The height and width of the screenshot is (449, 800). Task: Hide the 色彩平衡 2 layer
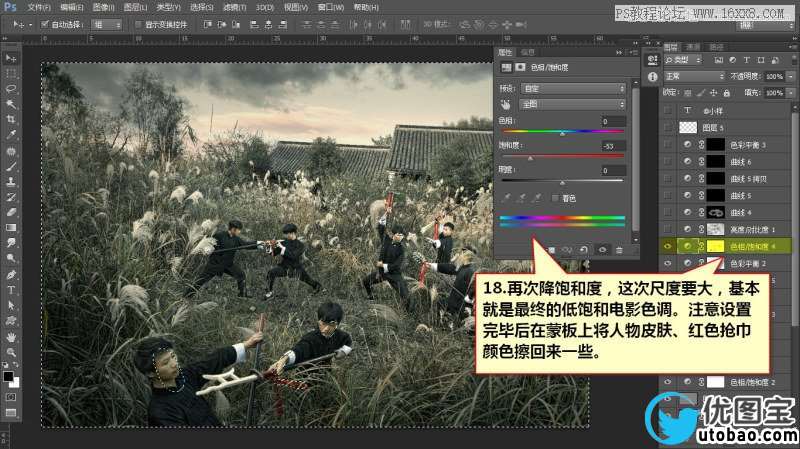(x=667, y=263)
